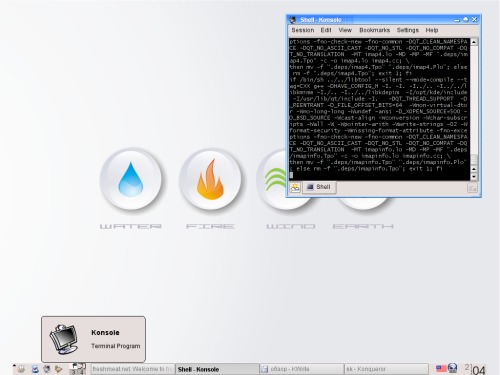Viewport: 500px width, 375px height.
Task: Open the View menu in Konsole
Action: [345, 30]
